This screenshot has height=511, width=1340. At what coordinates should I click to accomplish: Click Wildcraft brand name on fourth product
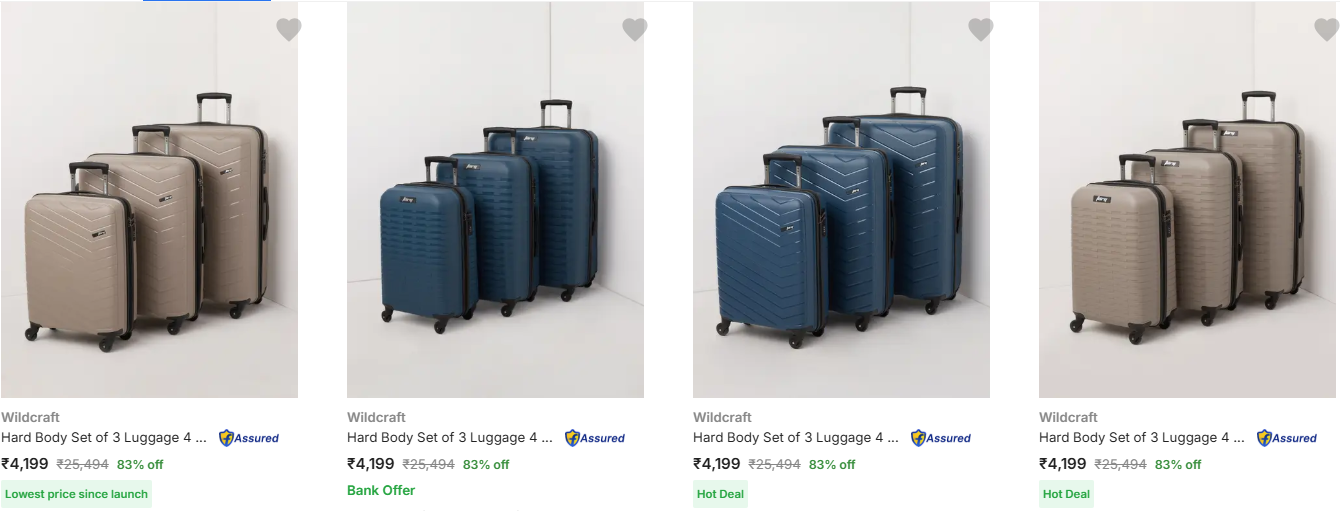[x=1068, y=417]
